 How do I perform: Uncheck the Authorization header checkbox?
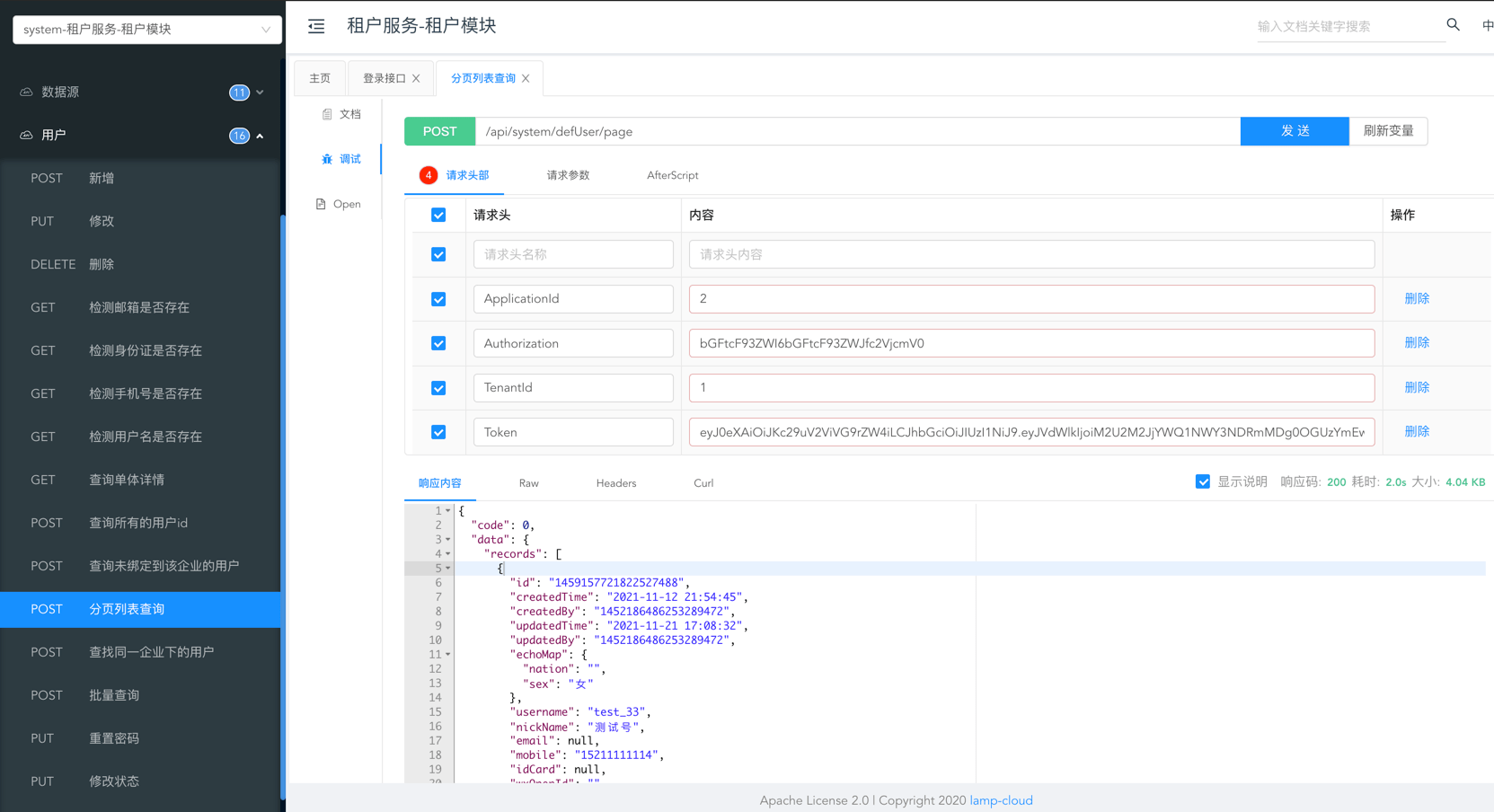(438, 343)
